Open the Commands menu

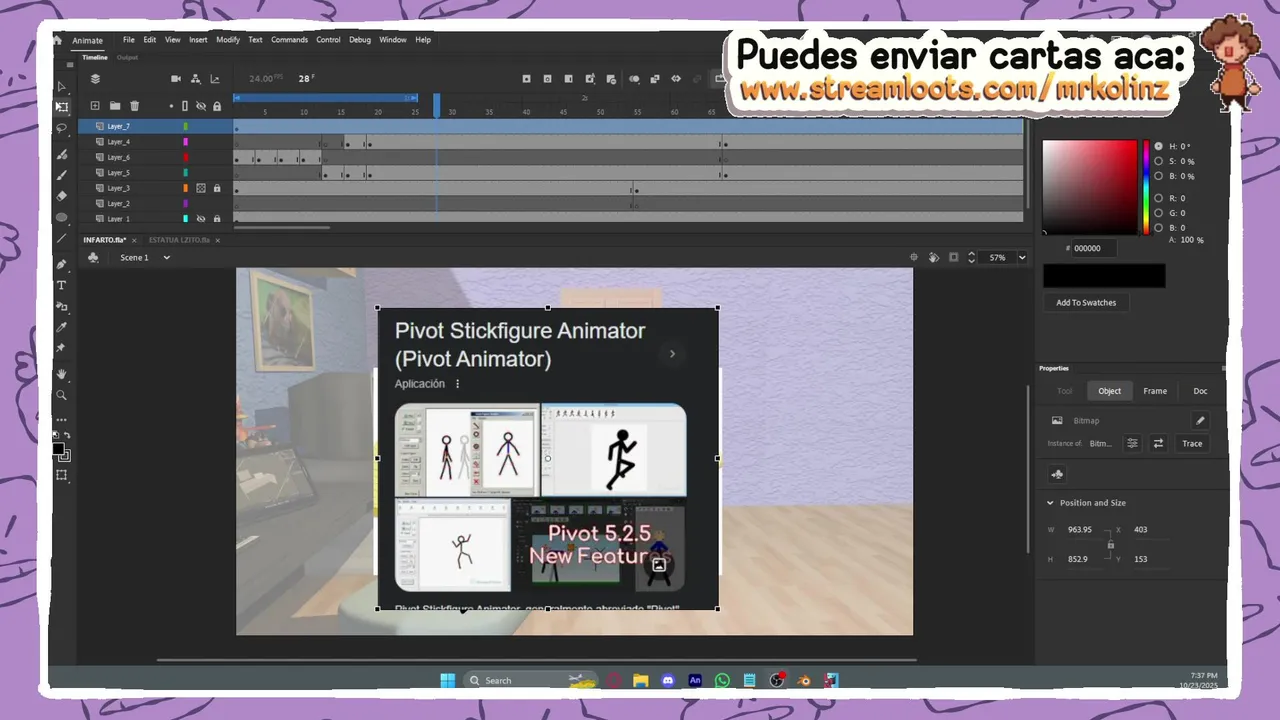289,40
